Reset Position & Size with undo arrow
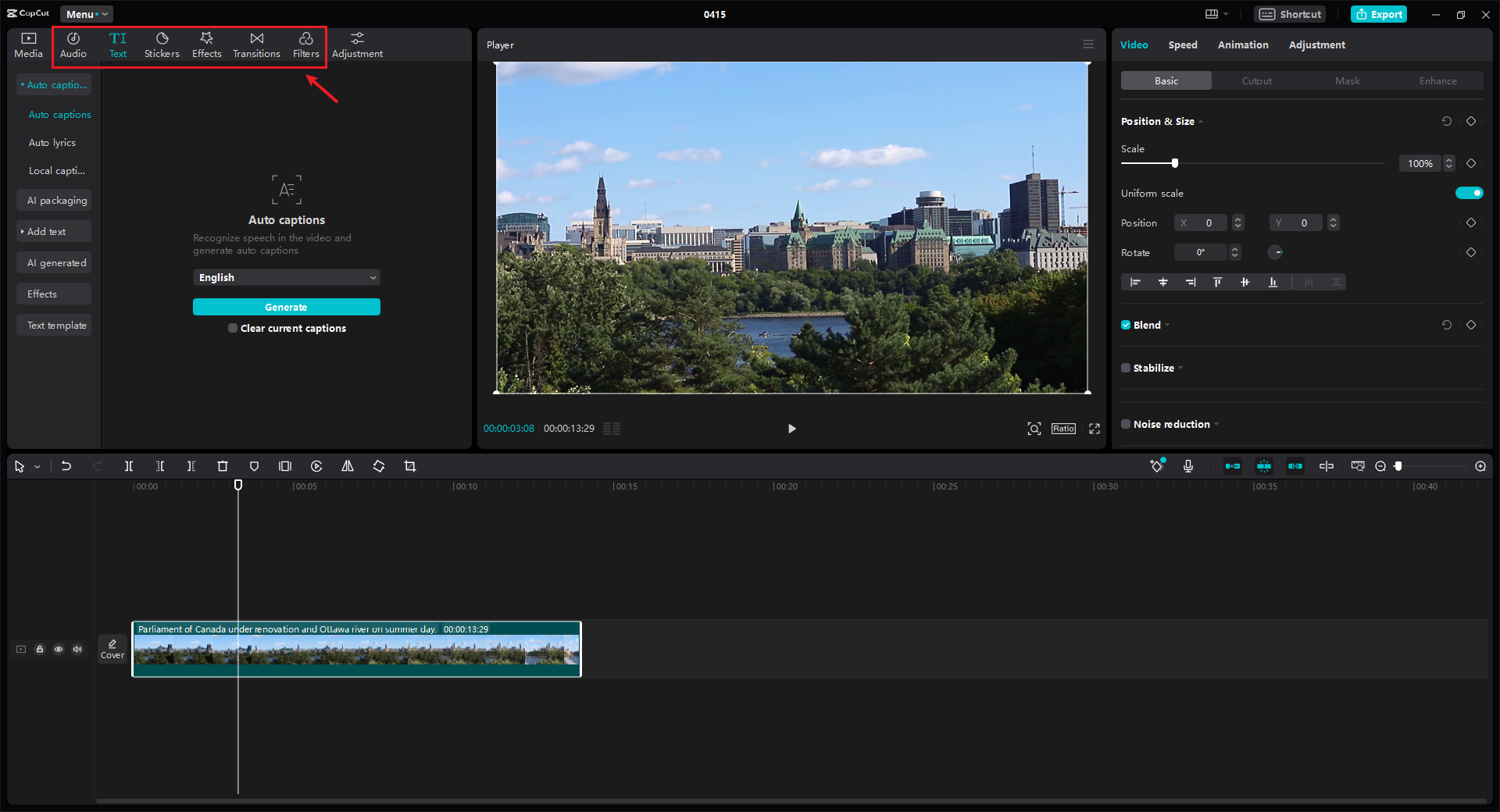The height and width of the screenshot is (812, 1500). coord(1447,121)
